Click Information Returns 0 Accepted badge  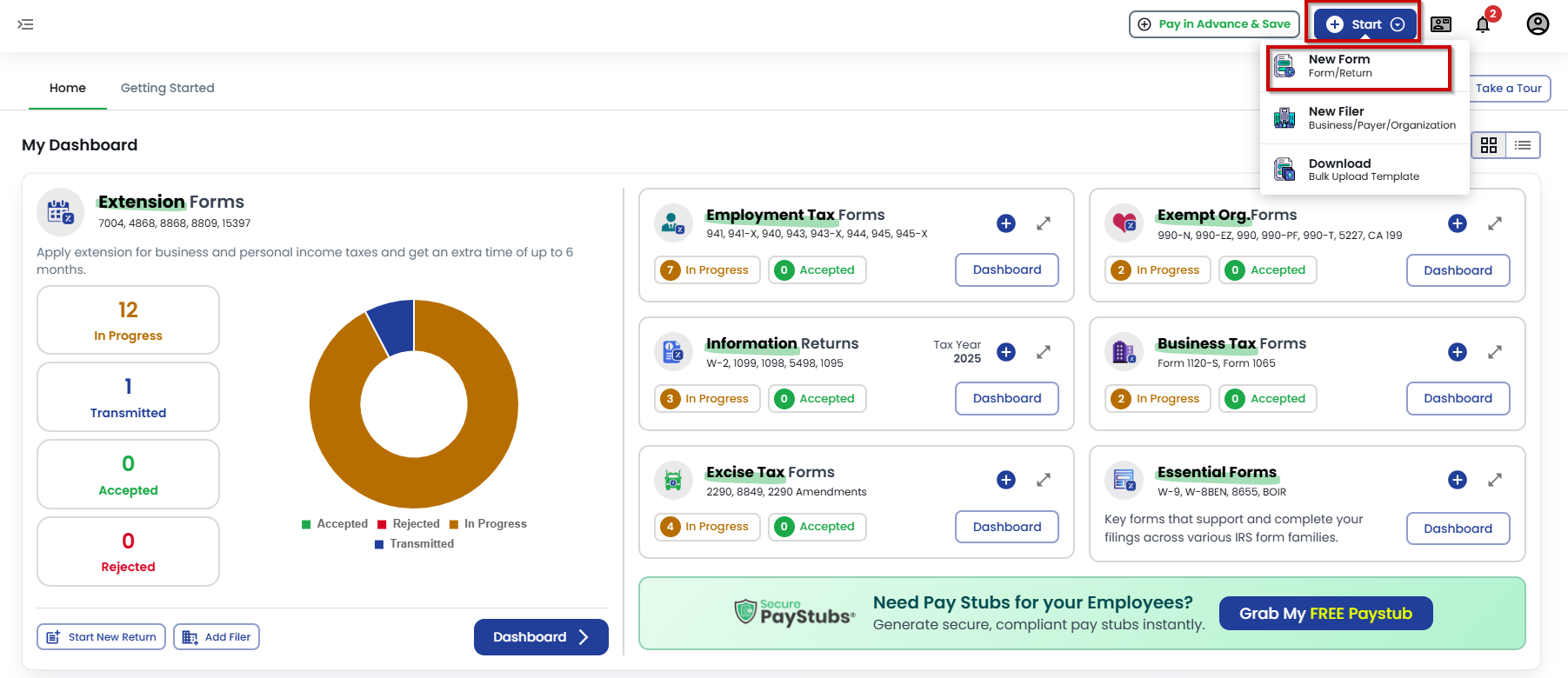click(817, 399)
